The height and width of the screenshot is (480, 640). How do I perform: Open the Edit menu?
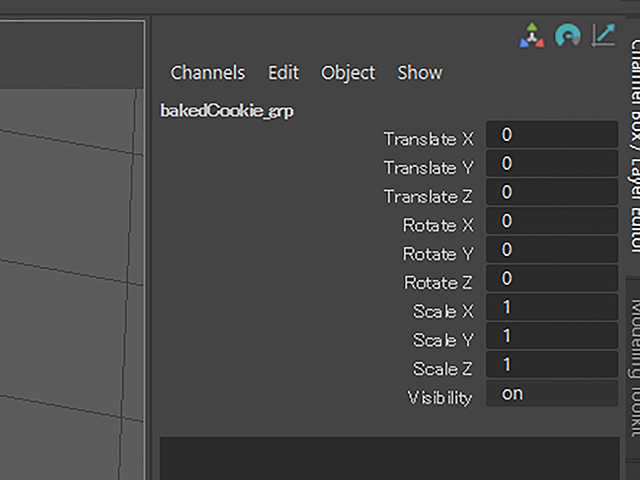(x=283, y=73)
